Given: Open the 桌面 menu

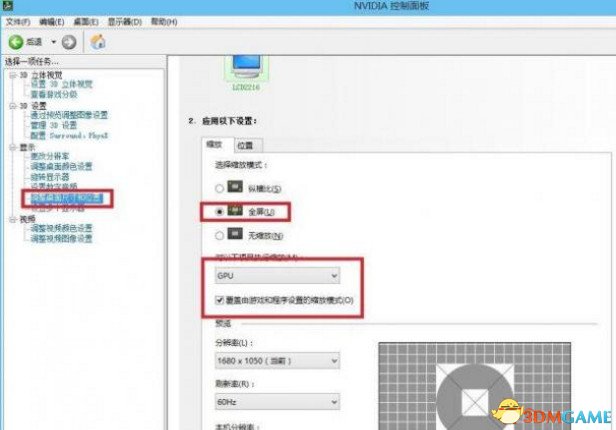Looking at the screenshot, I should [86, 22].
